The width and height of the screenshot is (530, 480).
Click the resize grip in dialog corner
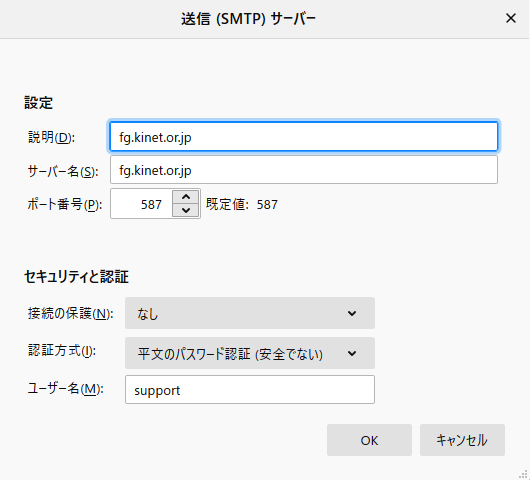523,474
